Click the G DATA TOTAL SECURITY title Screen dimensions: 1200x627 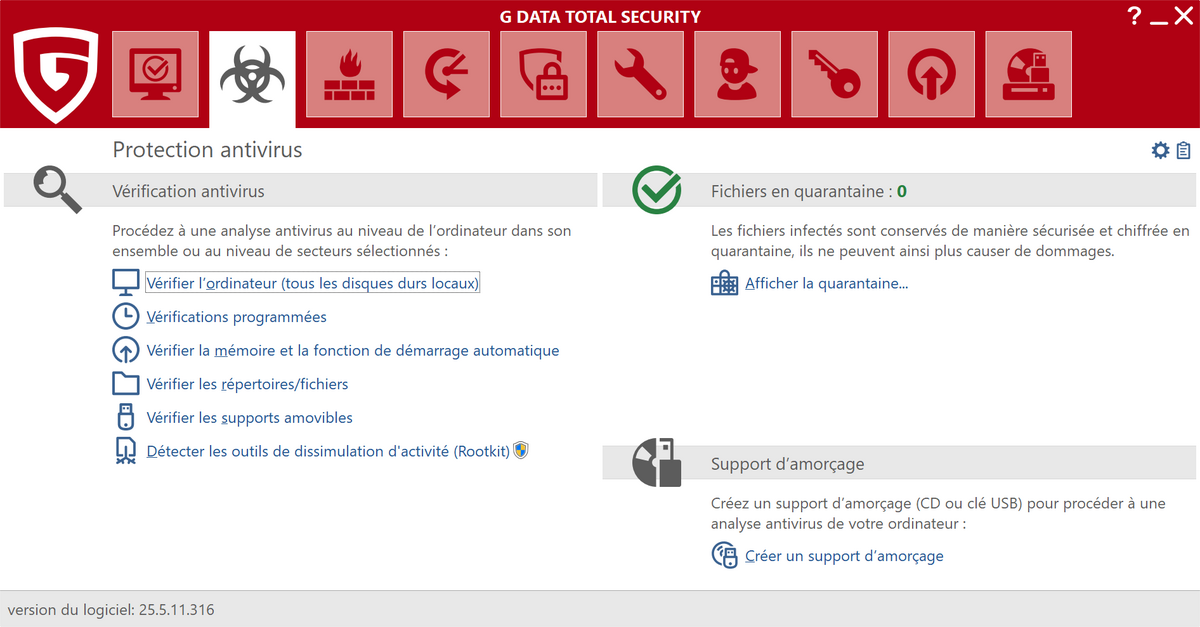(x=600, y=16)
